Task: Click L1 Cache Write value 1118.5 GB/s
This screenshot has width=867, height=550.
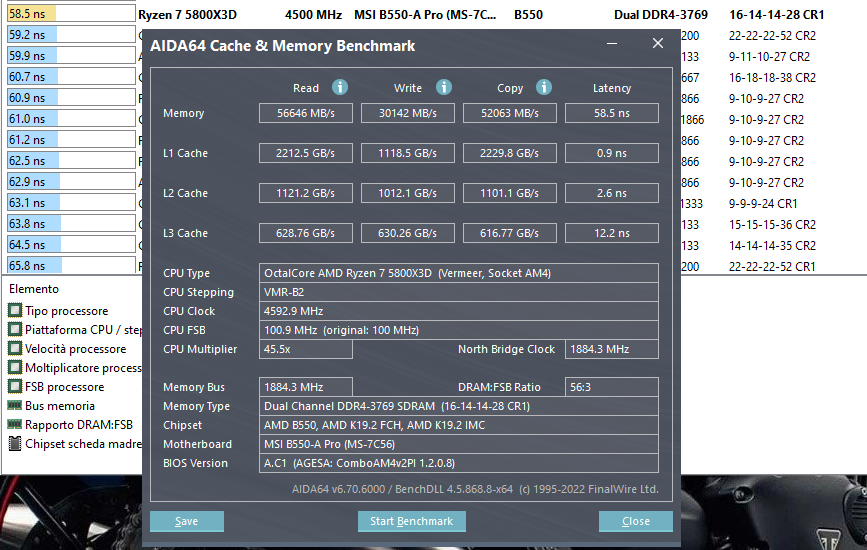Action: [408, 153]
